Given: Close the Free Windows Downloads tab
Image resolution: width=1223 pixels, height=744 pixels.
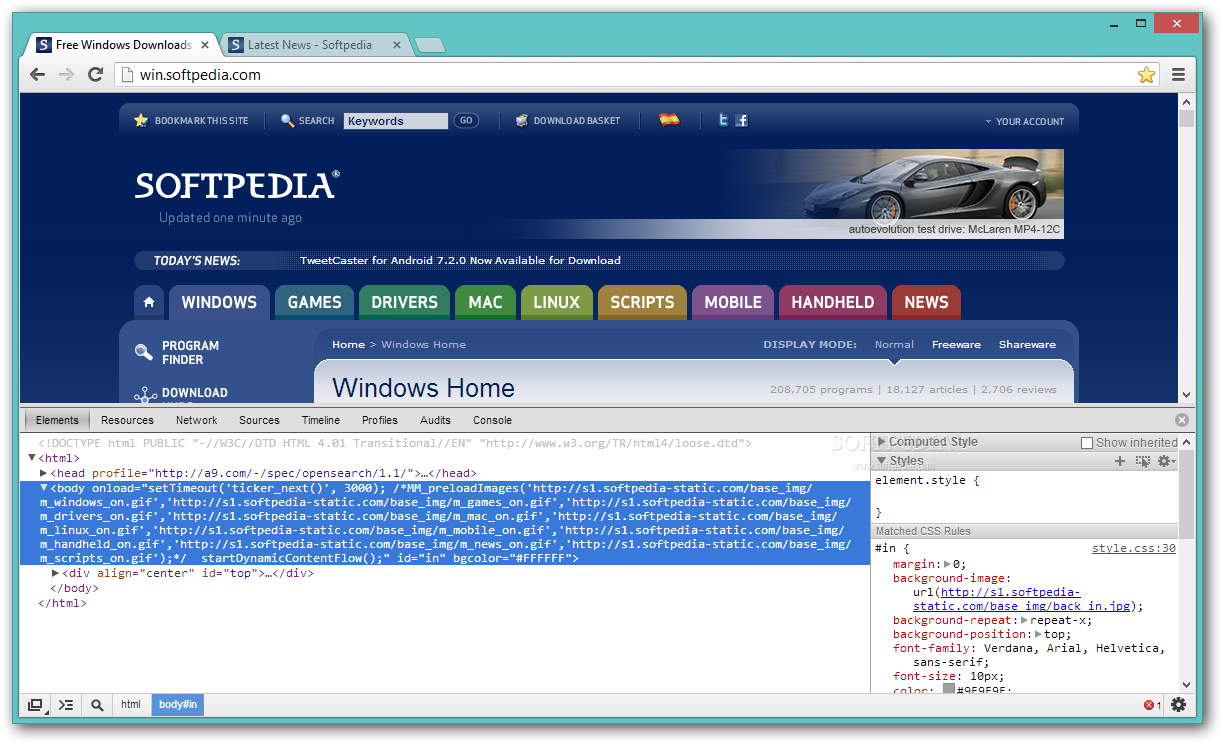Looking at the screenshot, I should (204, 45).
